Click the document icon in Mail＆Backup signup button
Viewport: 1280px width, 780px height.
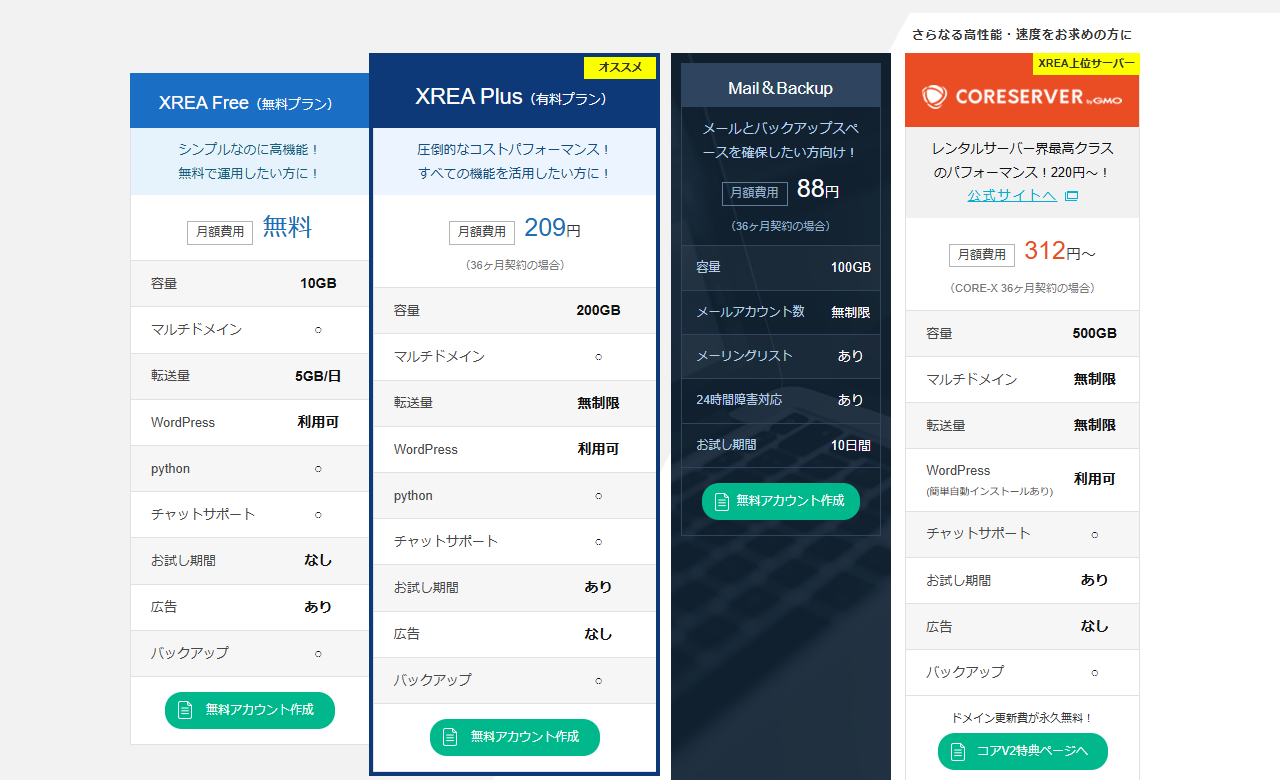coord(722,501)
